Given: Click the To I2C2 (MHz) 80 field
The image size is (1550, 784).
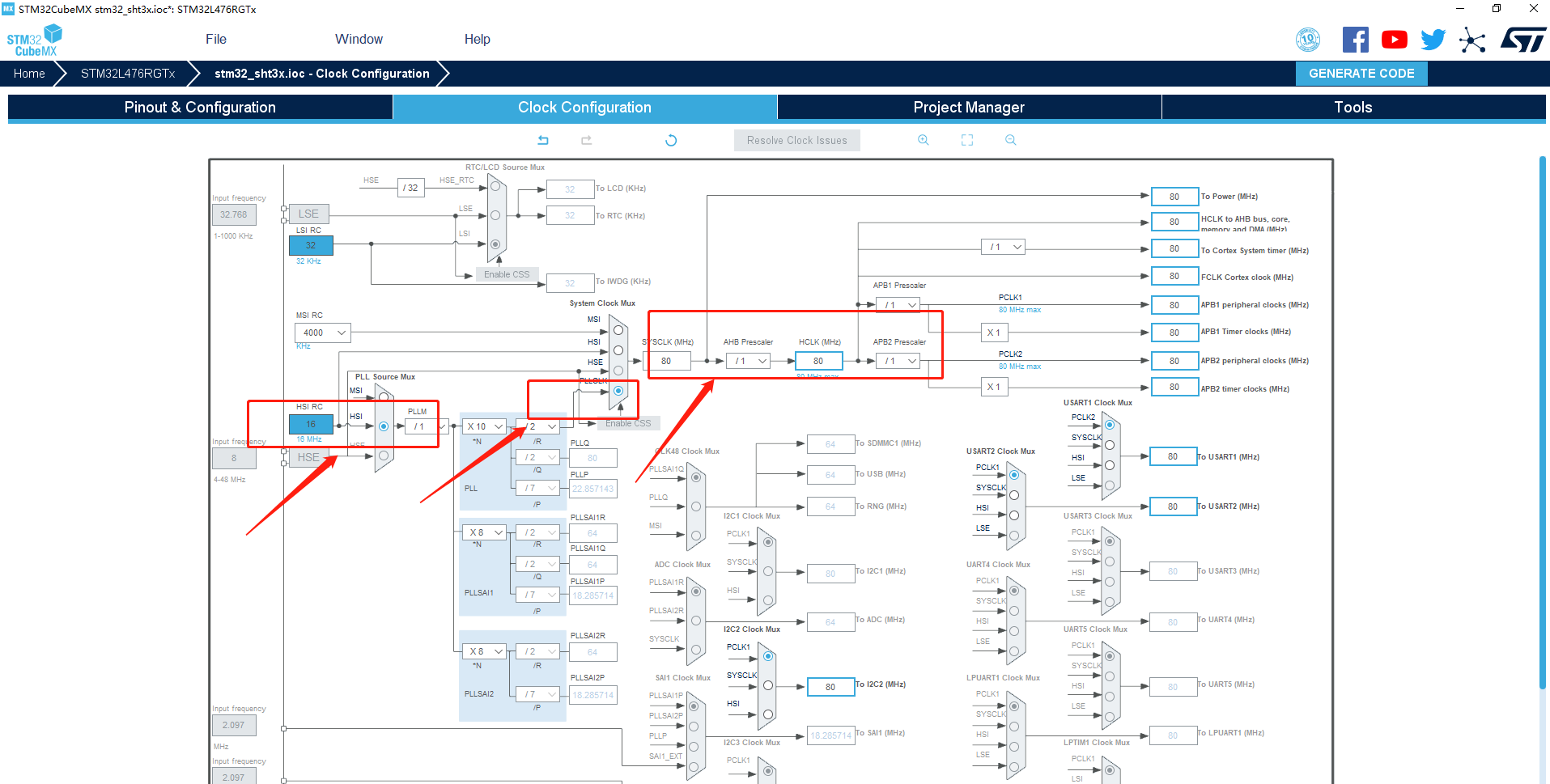Looking at the screenshot, I should pyautogui.click(x=830, y=687).
